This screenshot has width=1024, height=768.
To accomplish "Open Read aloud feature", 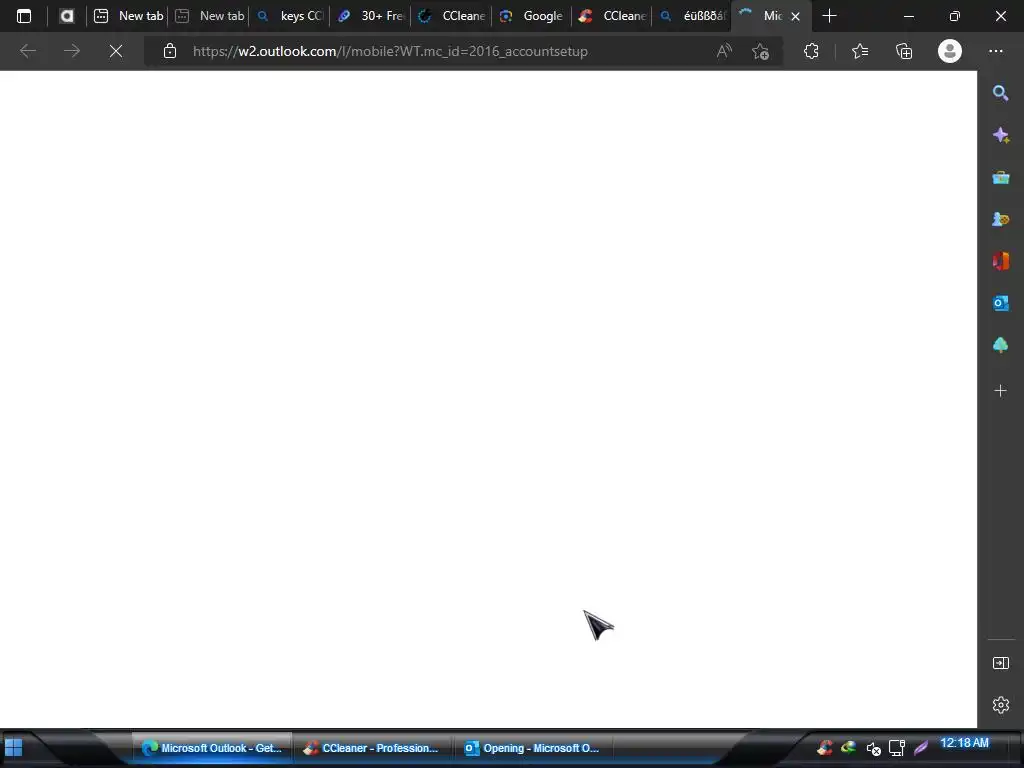I will 724,51.
